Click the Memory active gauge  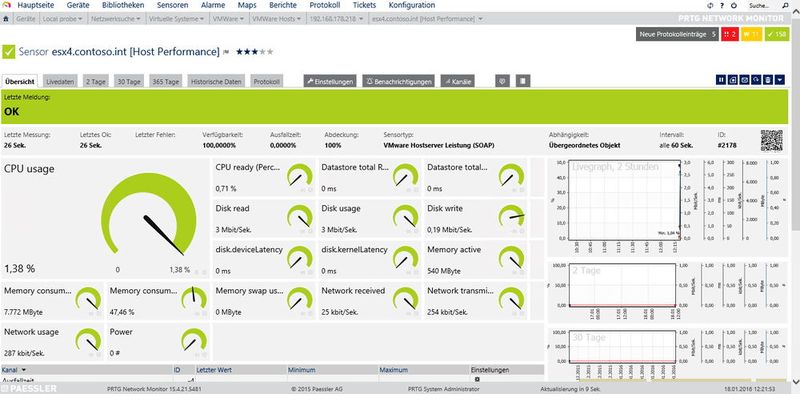coord(511,257)
